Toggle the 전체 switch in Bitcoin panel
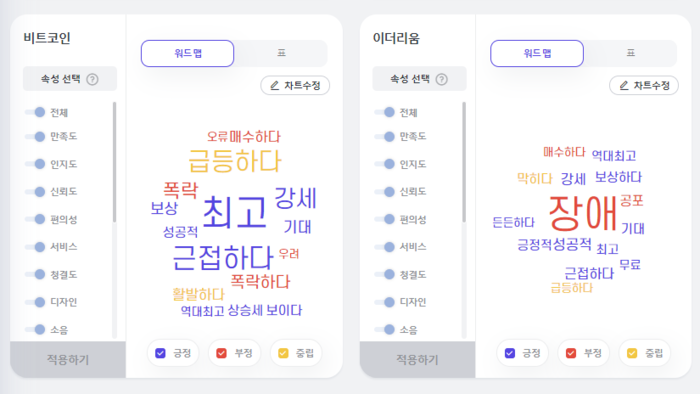Viewport: 700px width, 394px height. (x=35, y=112)
